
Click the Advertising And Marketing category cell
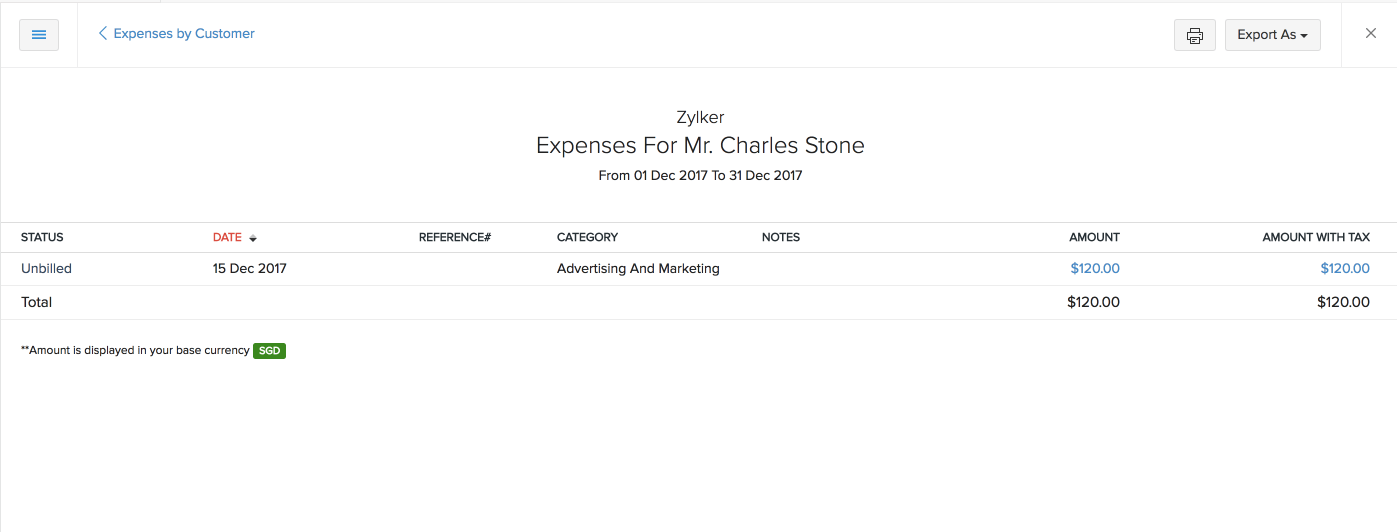(638, 269)
